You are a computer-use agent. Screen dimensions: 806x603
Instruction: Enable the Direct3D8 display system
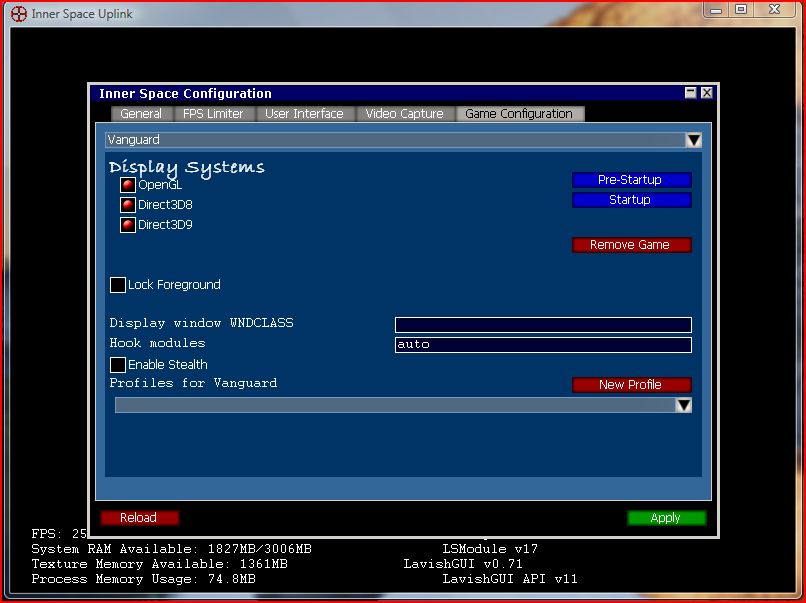[127, 204]
